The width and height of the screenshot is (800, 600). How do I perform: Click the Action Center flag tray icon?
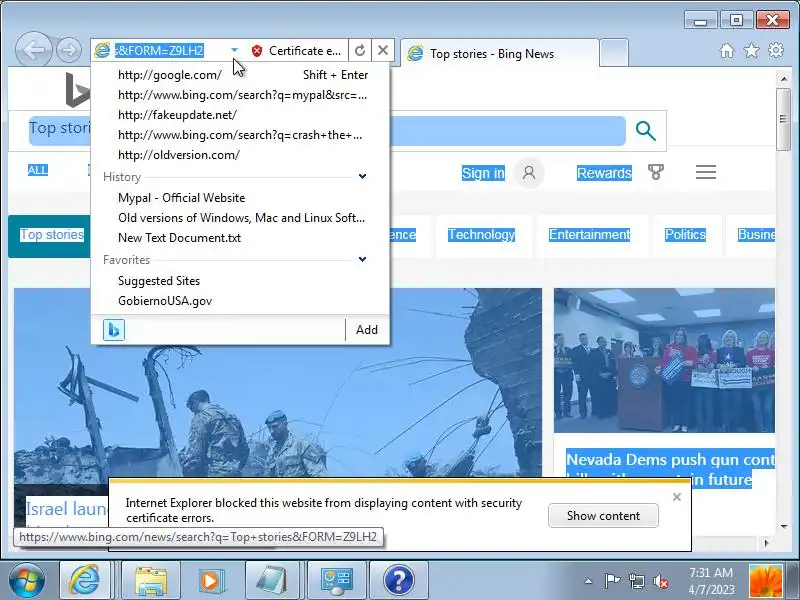(x=612, y=581)
